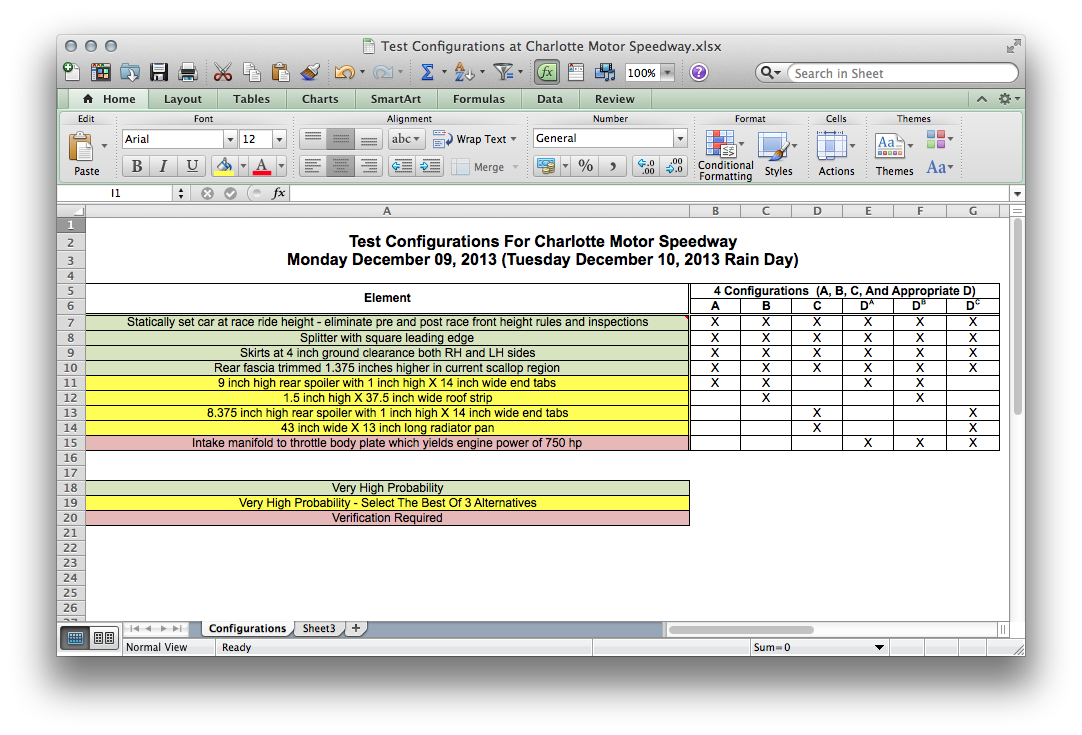Decrease indent icon in Alignment group
Screen dimensions: 1082x735
402,166
